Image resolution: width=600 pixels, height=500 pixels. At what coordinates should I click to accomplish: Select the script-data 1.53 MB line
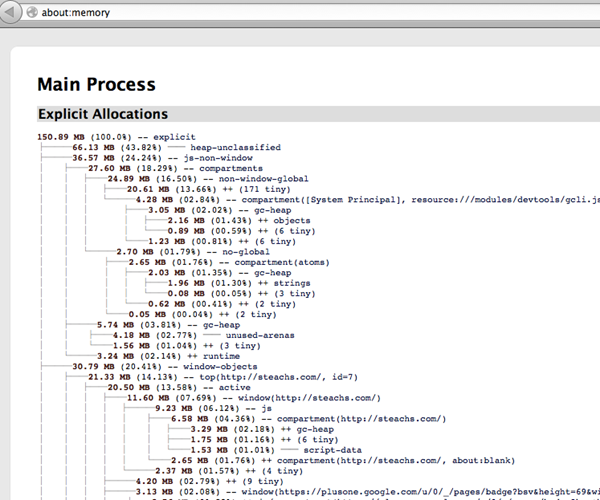276,450
